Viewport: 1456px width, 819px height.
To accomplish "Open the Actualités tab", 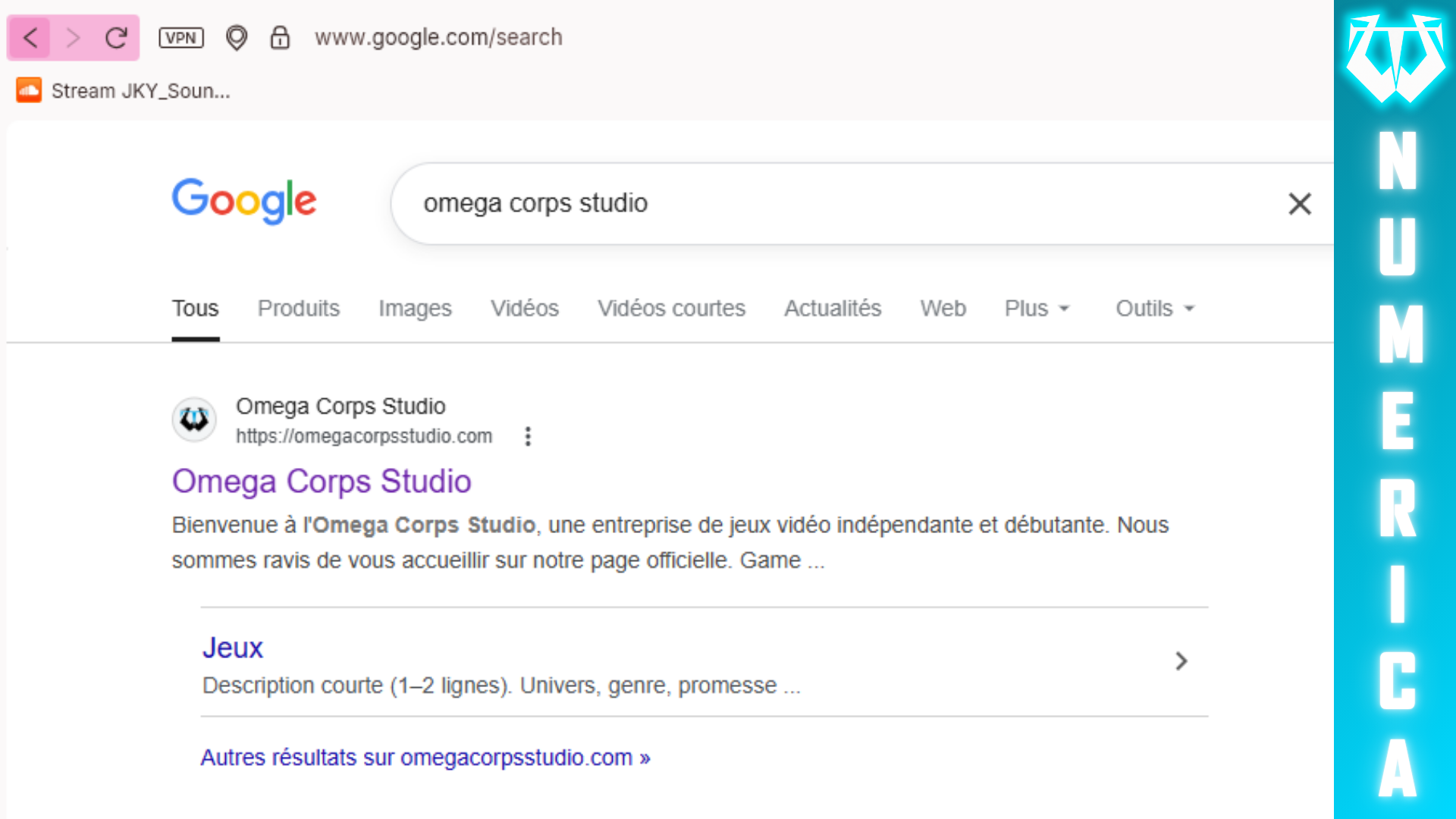I will [x=833, y=309].
